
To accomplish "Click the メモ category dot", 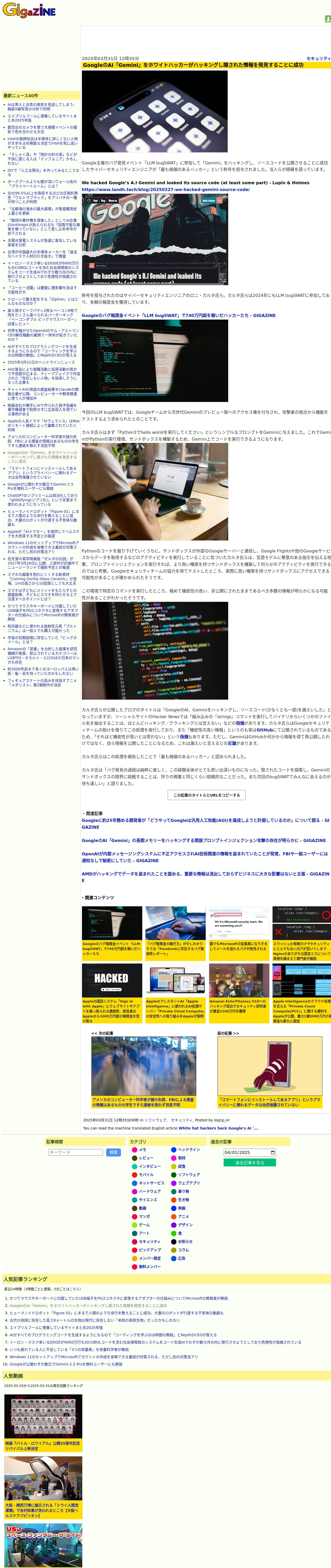I will 134,1150.
